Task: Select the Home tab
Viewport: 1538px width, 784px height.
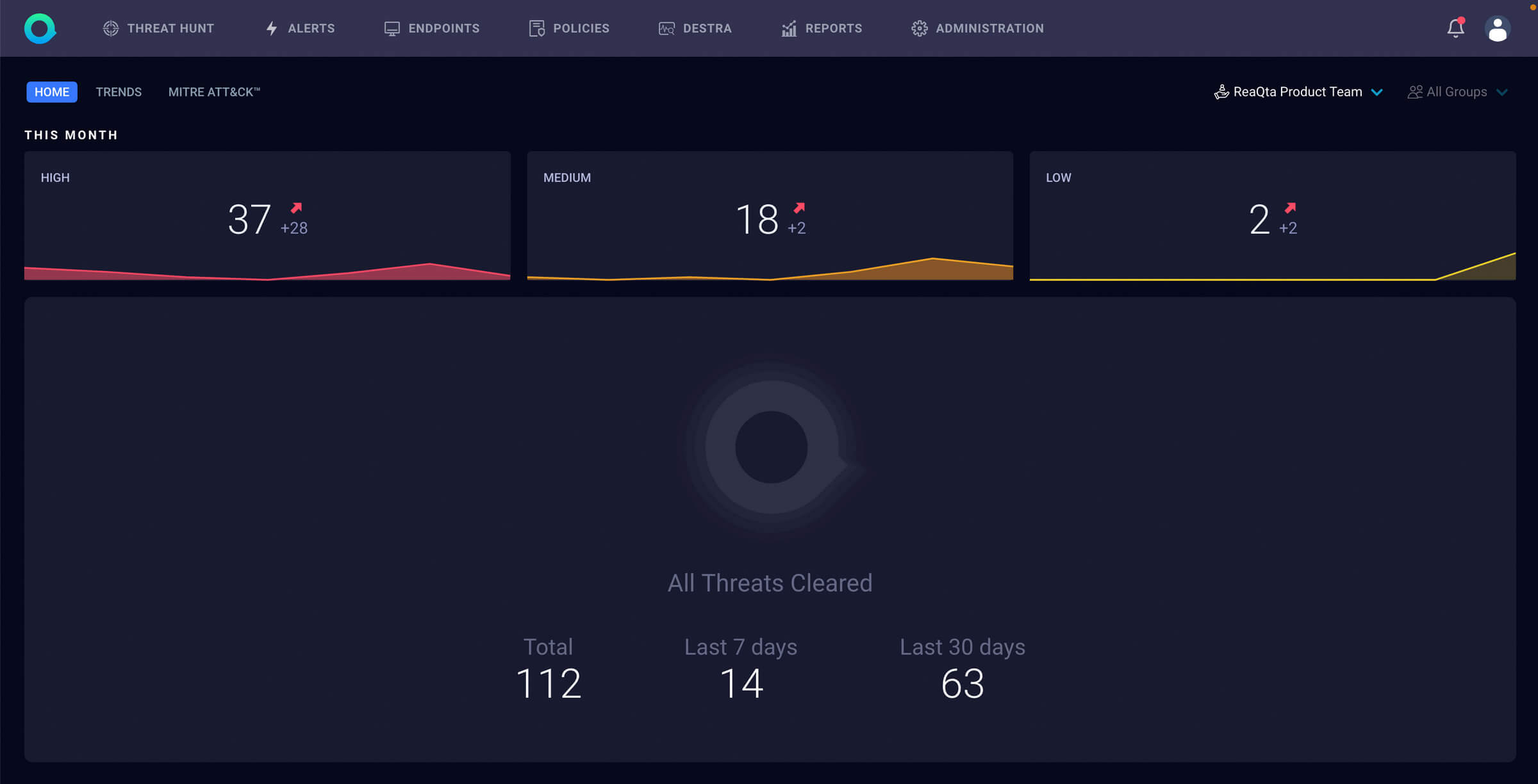Action: (x=51, y=92)
